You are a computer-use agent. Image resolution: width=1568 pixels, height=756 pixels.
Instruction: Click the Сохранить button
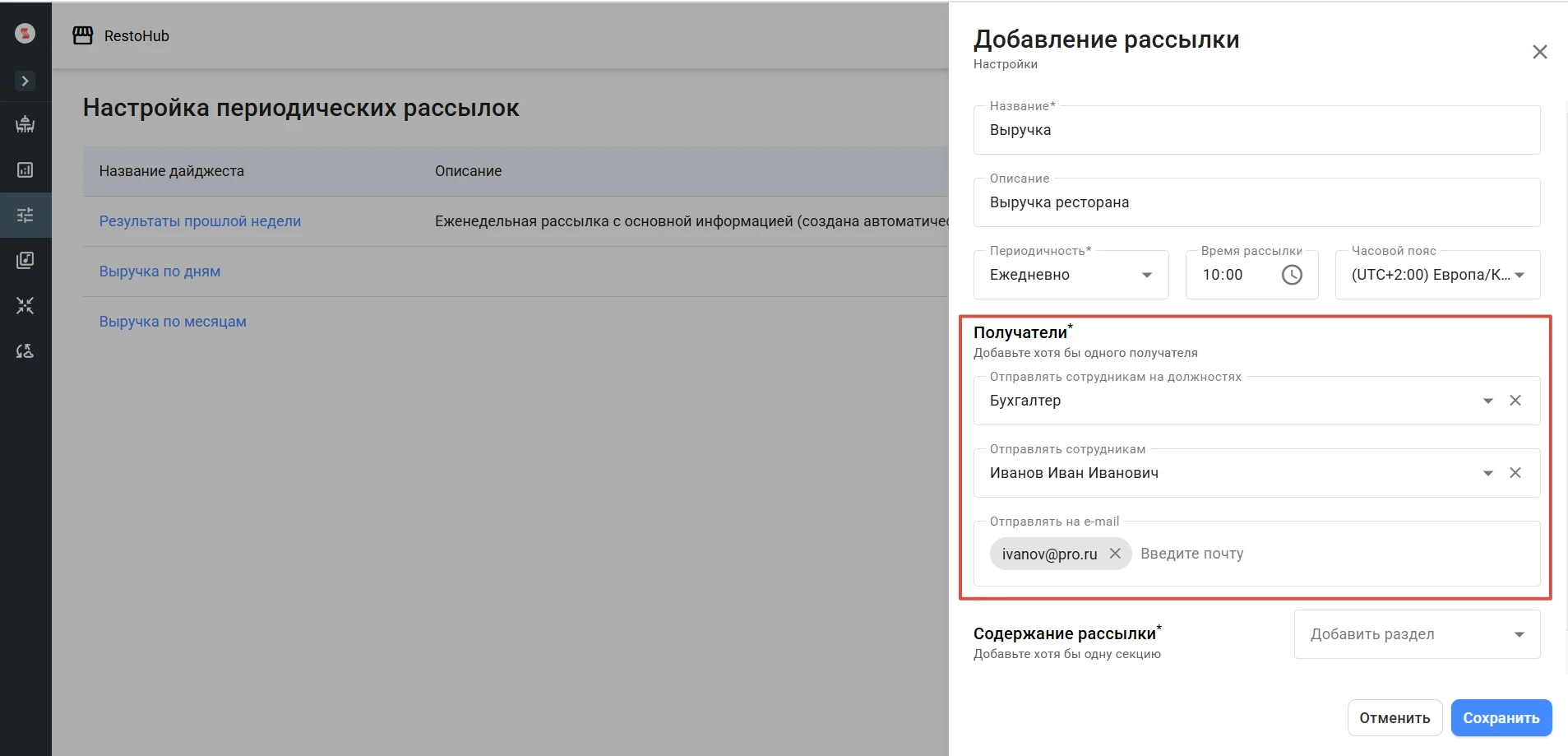[x=1501, y=718]
